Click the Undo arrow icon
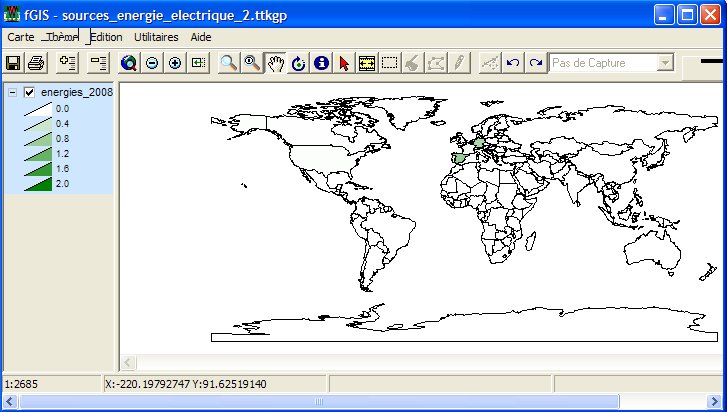This screenshot has width=727, height=412. pos(513,63)
